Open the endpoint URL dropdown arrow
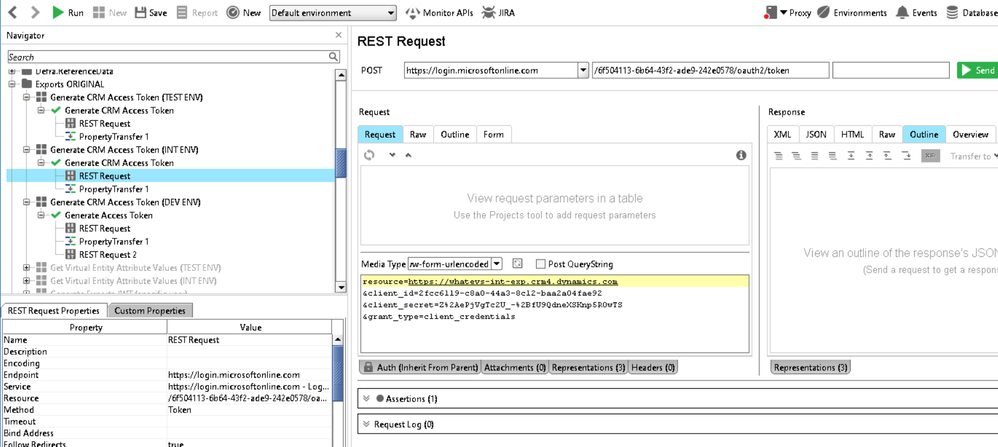This screenshot has width=998, height=447. pyautogui.click(x=583, y=70)
